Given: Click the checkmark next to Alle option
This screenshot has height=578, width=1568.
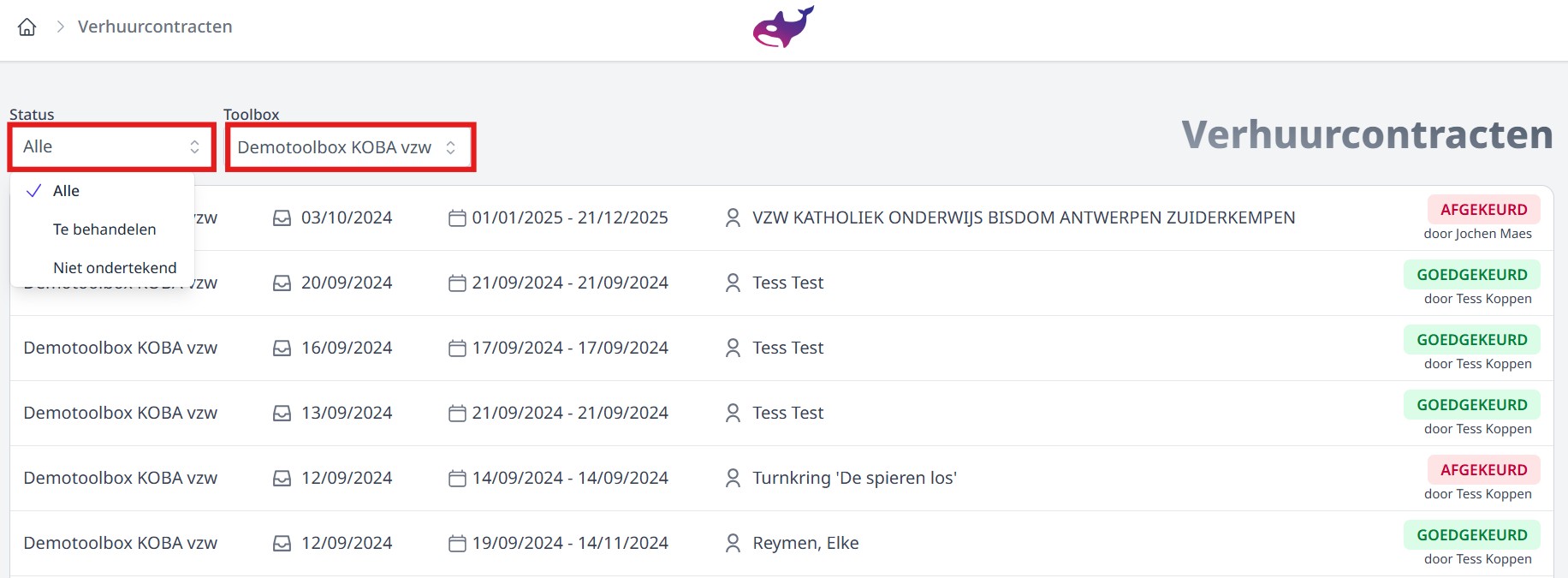Looking at the screenshot, I should click(34, 191).
